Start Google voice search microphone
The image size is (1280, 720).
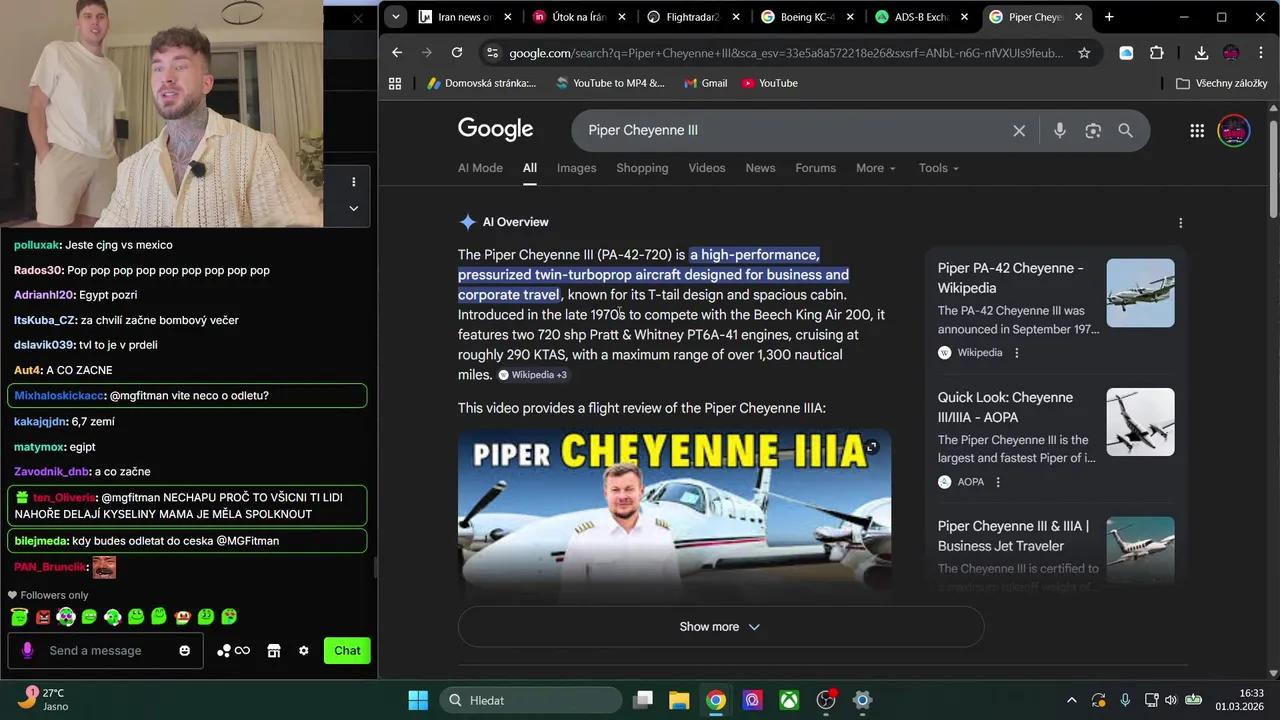tap(1060, 130)
